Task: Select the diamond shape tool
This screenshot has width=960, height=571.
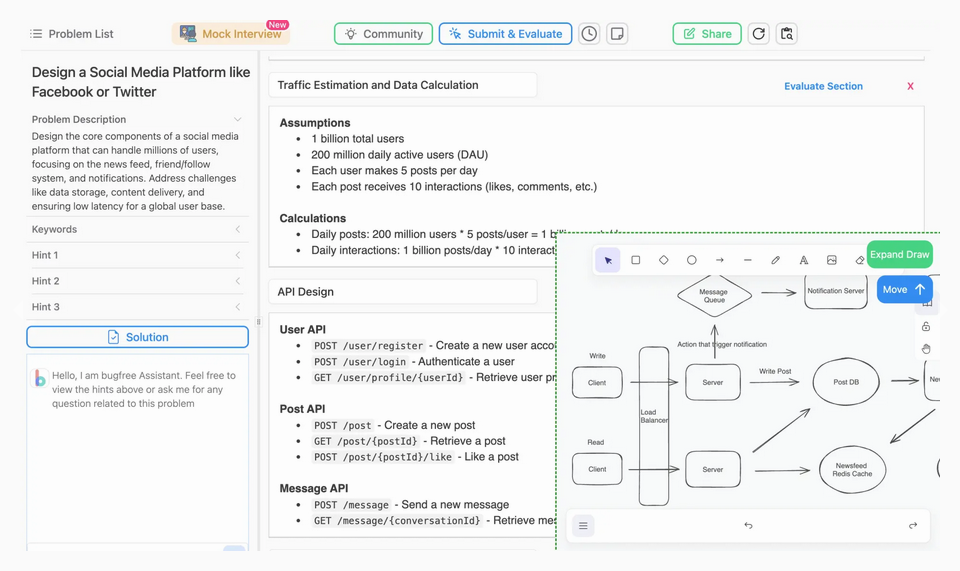Action: pos(664,260)
